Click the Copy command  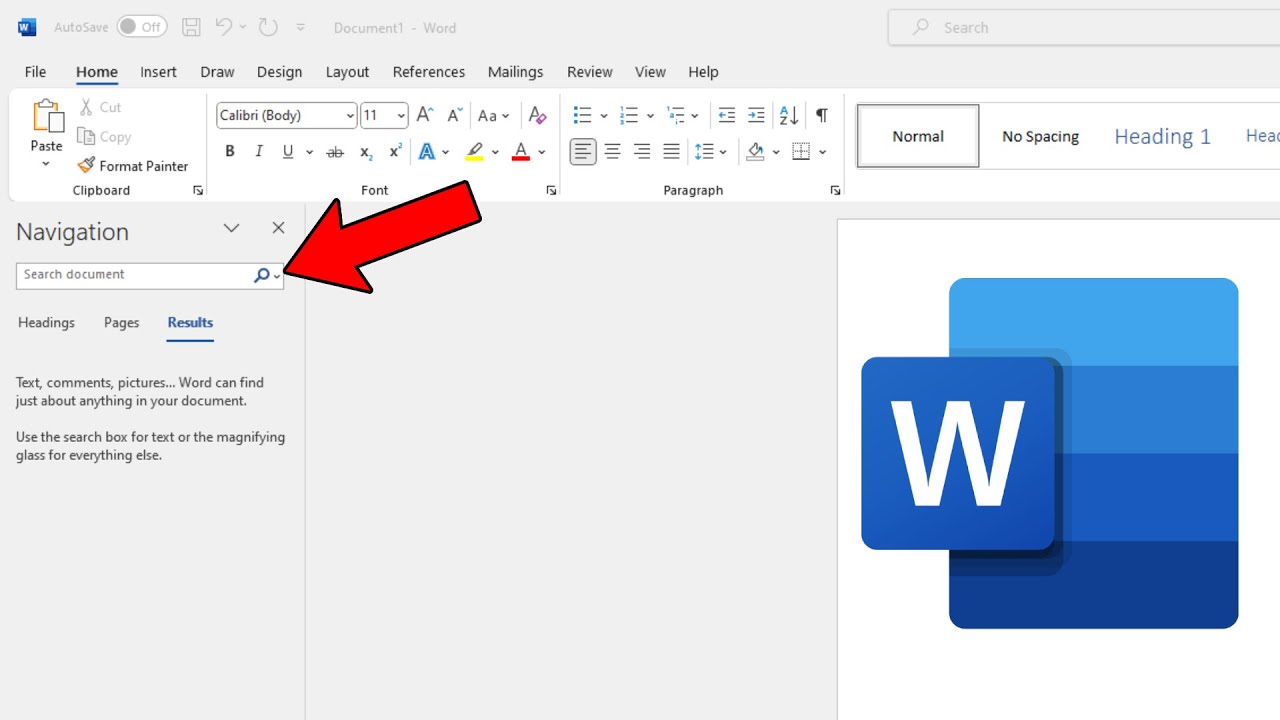104,137
